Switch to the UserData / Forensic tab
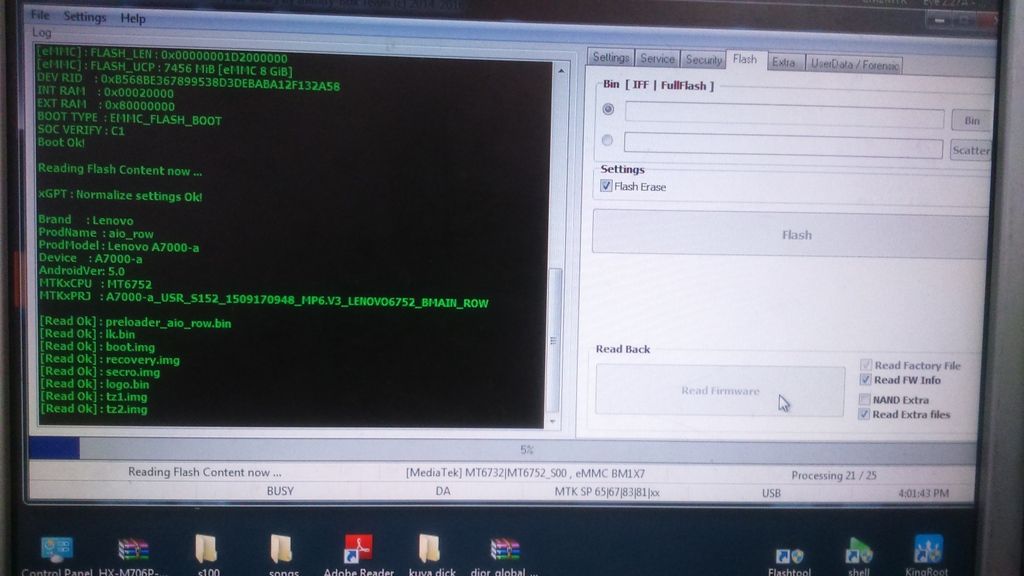Screen dimensions: 1024x576 (854, 64)
